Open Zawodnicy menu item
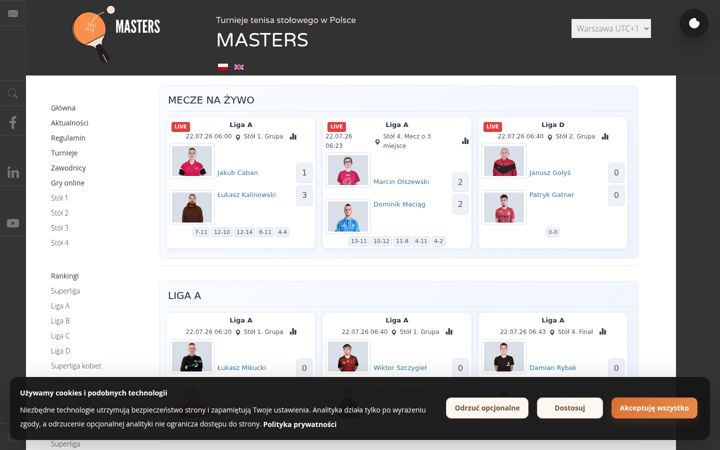Screen dimensions: 720x450 pyautogui.click(x=68, y=168)
